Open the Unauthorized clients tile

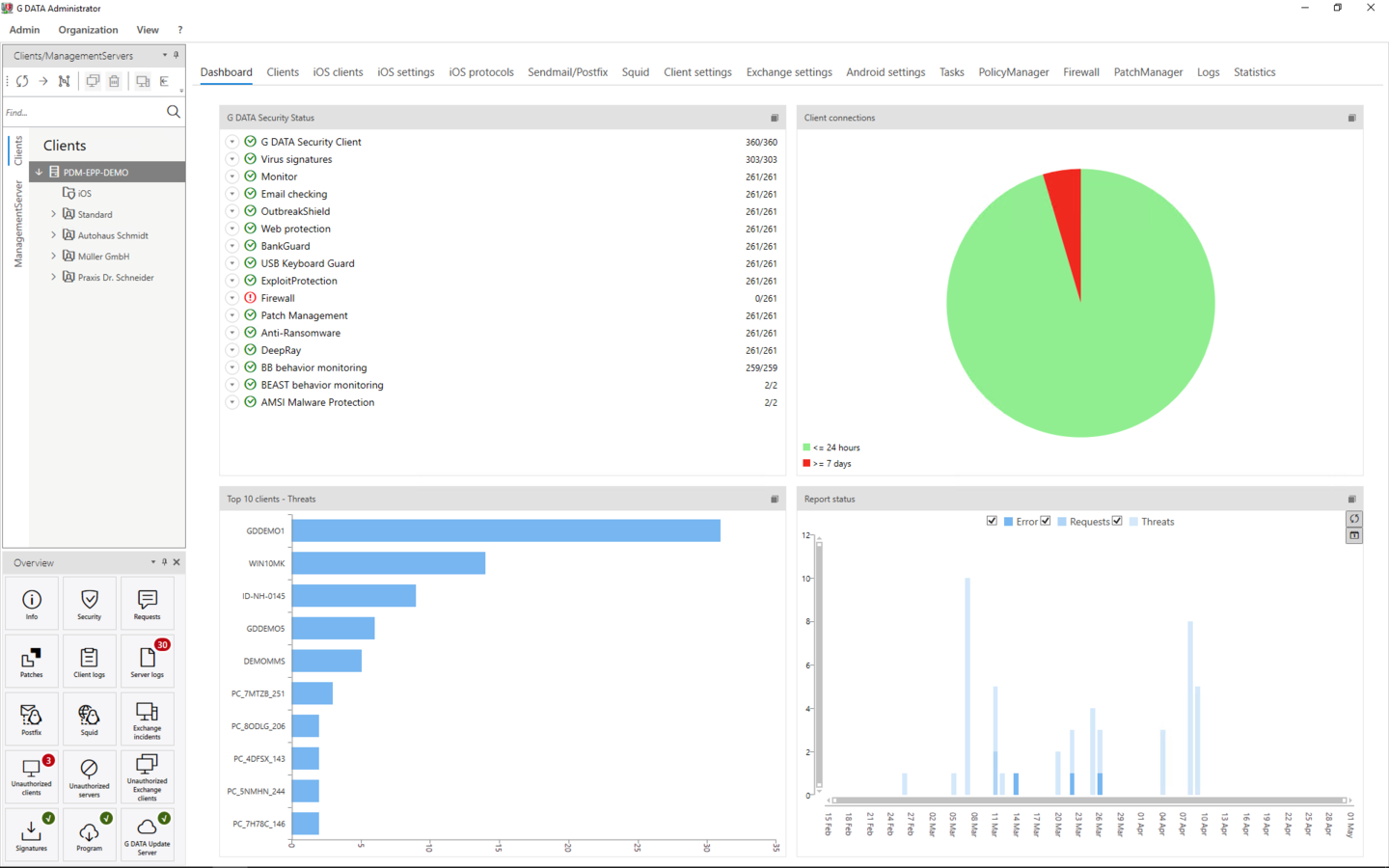[32, 777]
